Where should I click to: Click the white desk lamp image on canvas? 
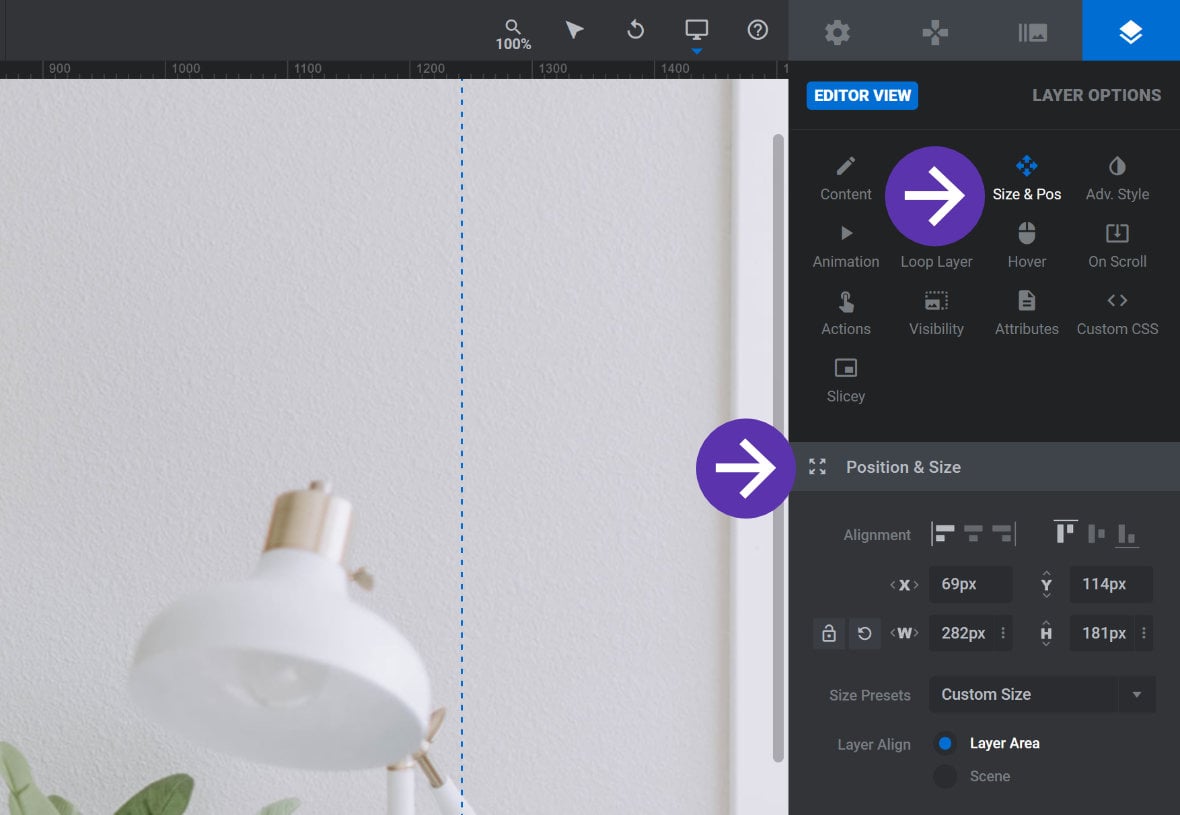(301, 647)
